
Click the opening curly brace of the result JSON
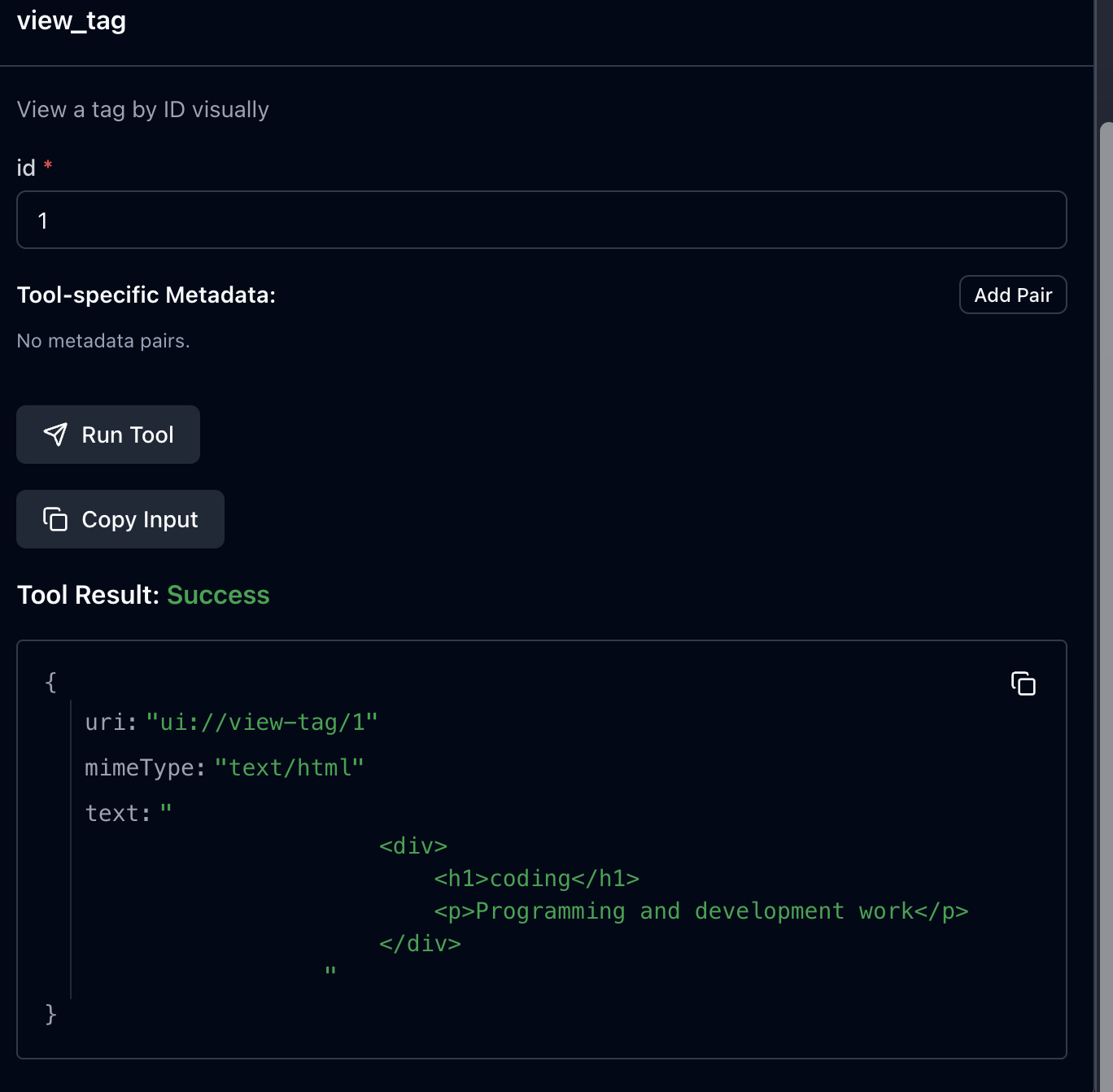tap(50, 682)
